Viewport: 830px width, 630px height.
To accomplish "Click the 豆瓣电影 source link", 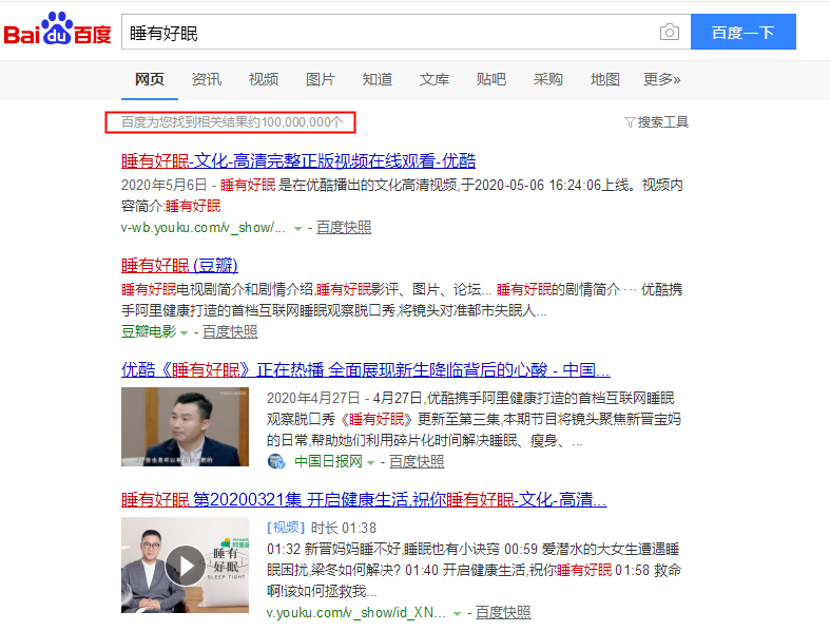I will tap(149, 332).
